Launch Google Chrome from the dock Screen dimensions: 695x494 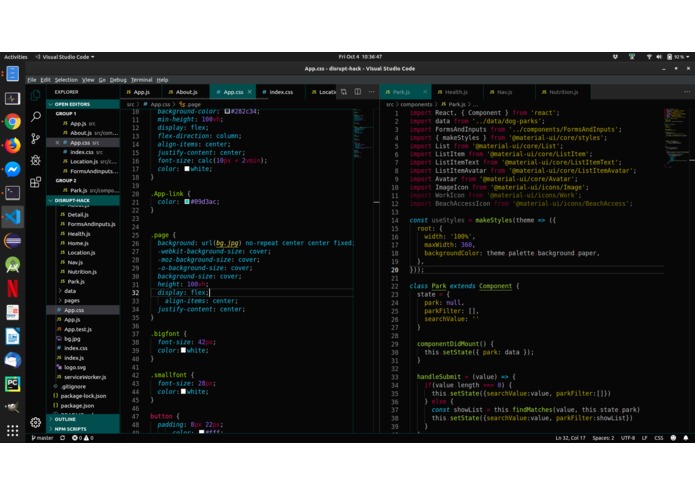[12, 121]
